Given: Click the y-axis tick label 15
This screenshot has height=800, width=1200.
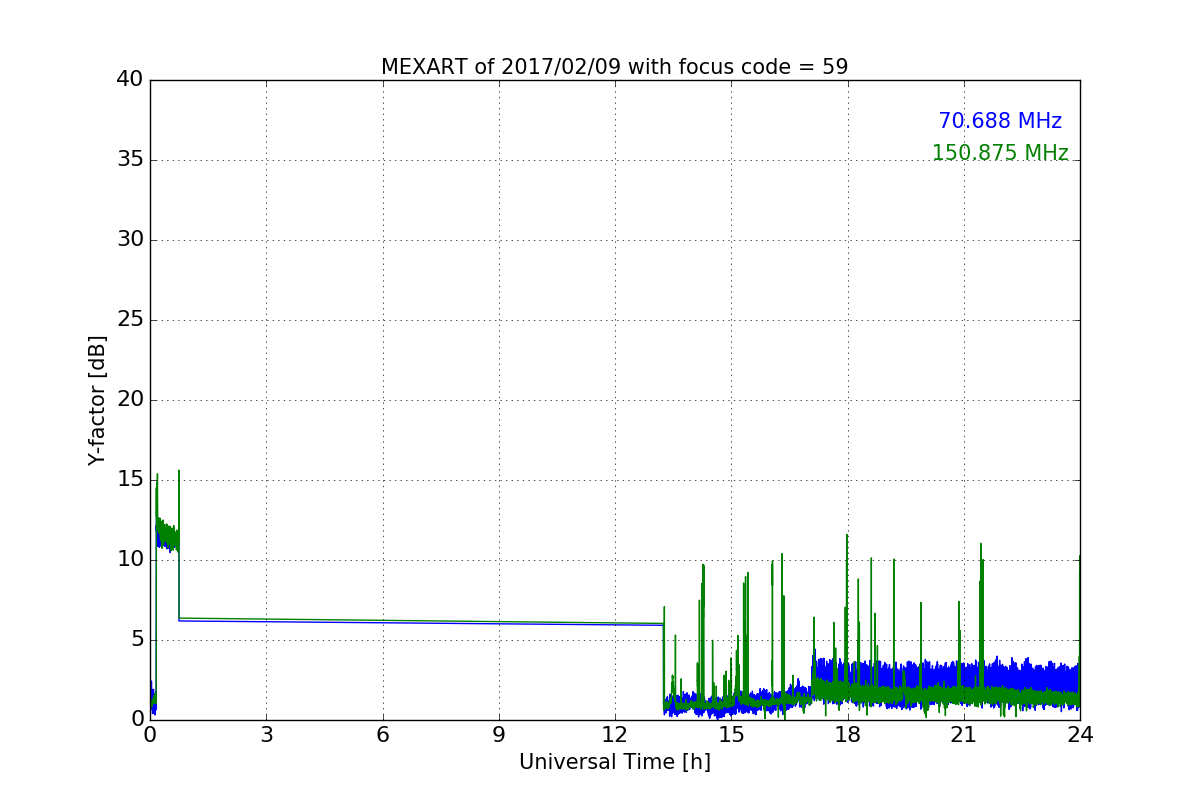Looking at the screenshot, I should click(130, 480).
